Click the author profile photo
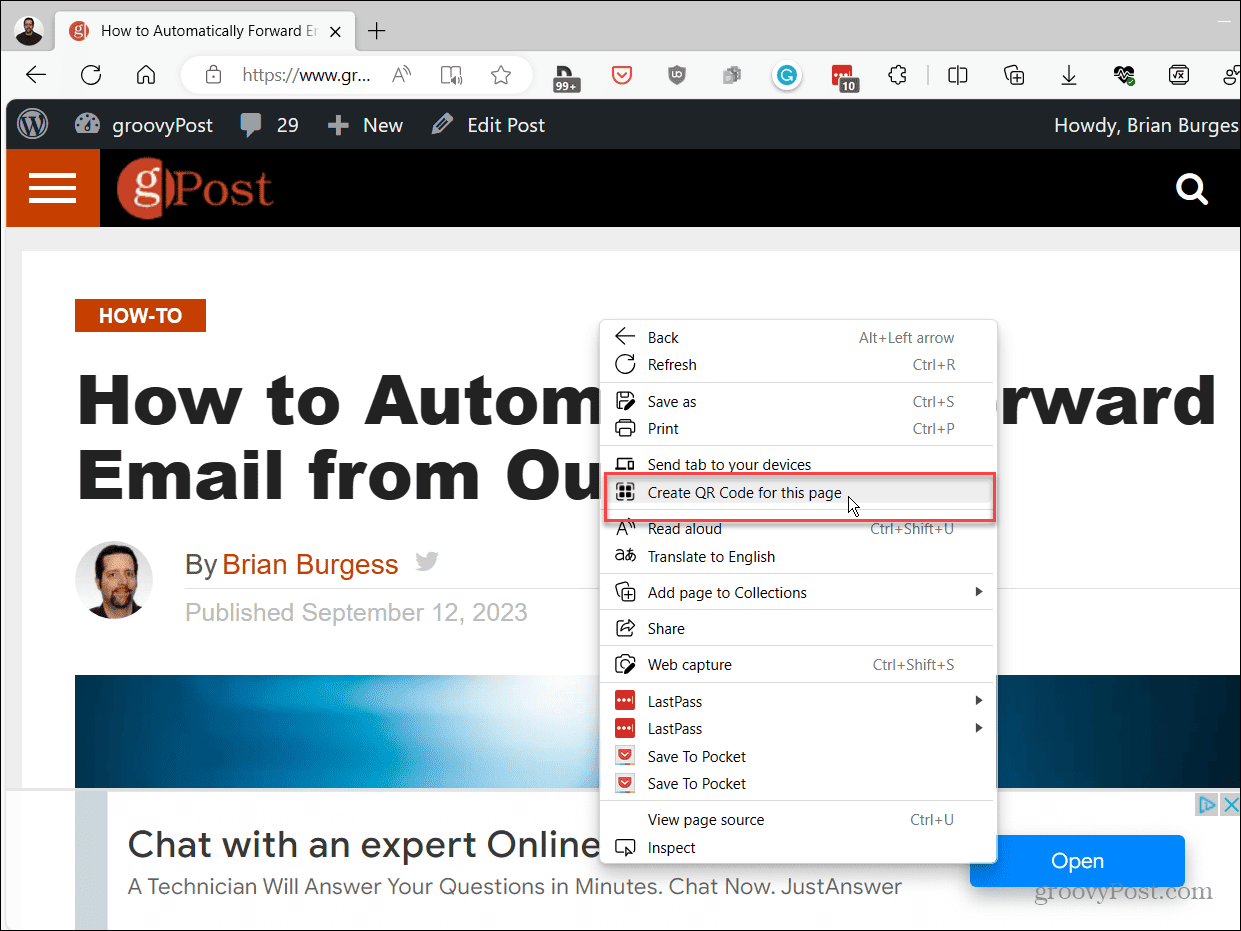The image size is (1241, 931). (x=114, y=580)
